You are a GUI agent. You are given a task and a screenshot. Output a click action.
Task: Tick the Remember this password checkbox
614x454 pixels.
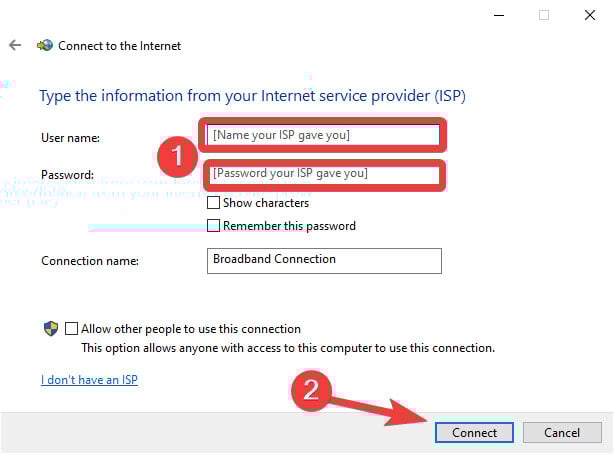coord(213,226)
